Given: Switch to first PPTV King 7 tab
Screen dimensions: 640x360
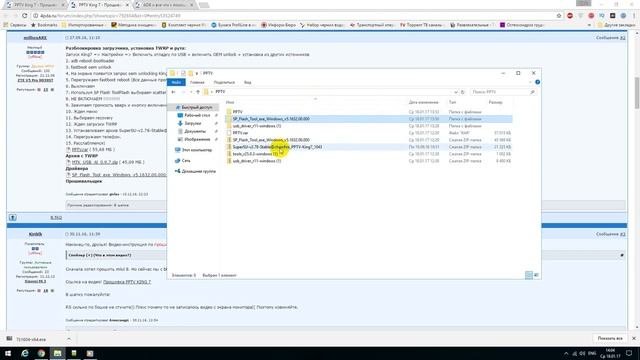Looking at the screenshot, I should click(36, 5).
